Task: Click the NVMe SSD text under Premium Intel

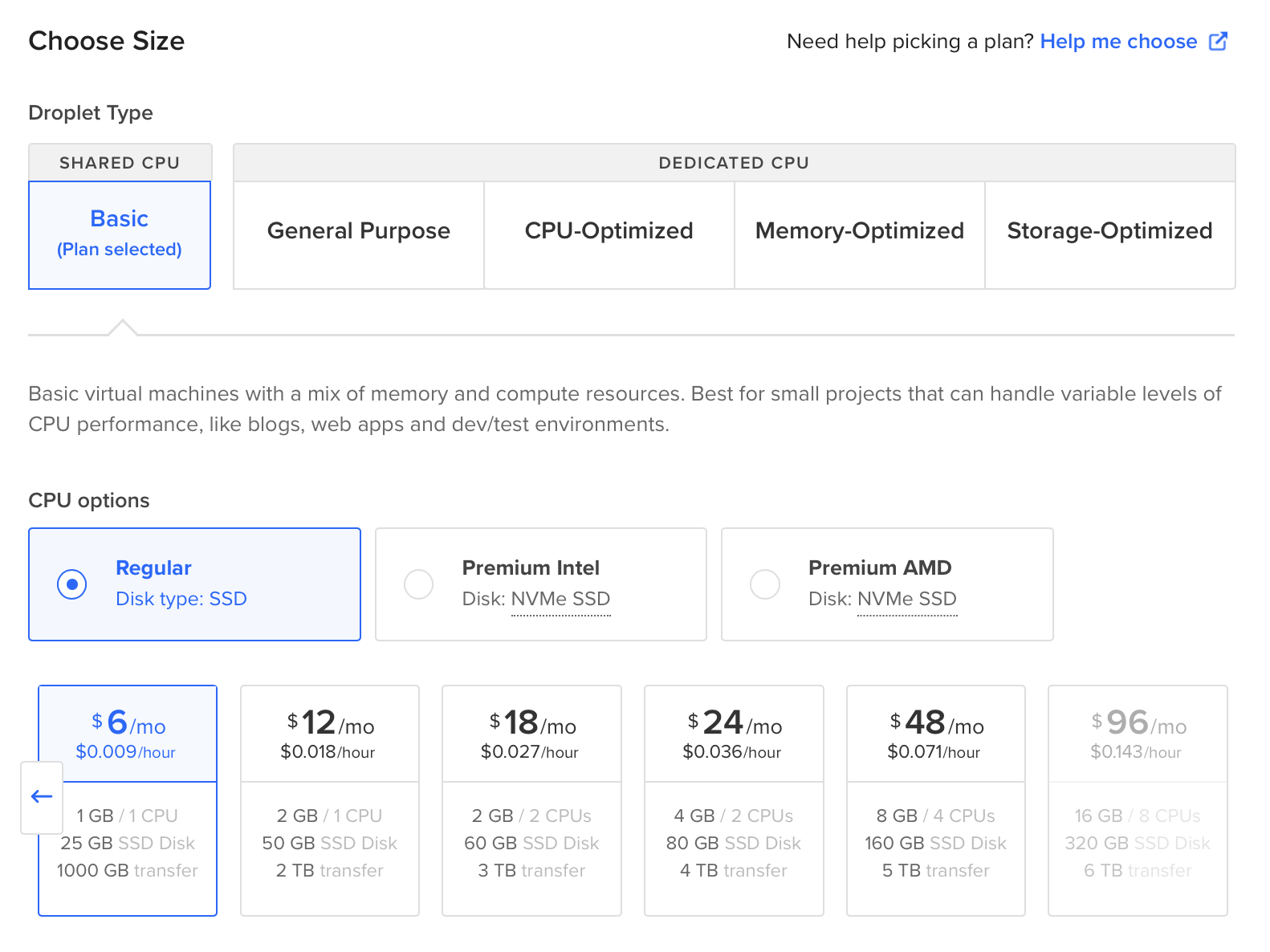Action: [x=560, y=599]
